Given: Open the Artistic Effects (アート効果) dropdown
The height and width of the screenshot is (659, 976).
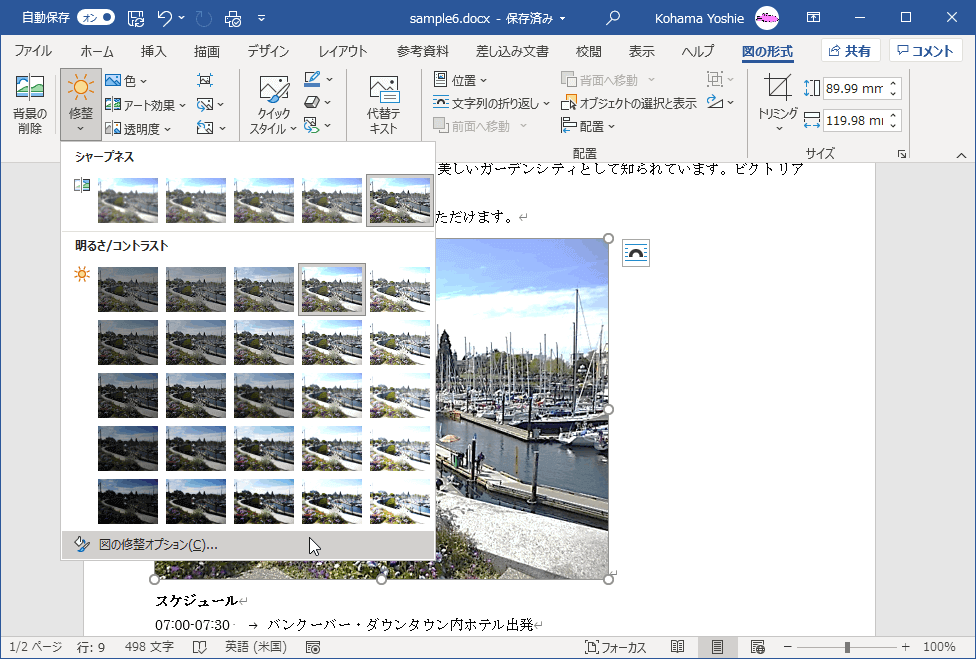Looking at the screenshot, I should [146, 105].
